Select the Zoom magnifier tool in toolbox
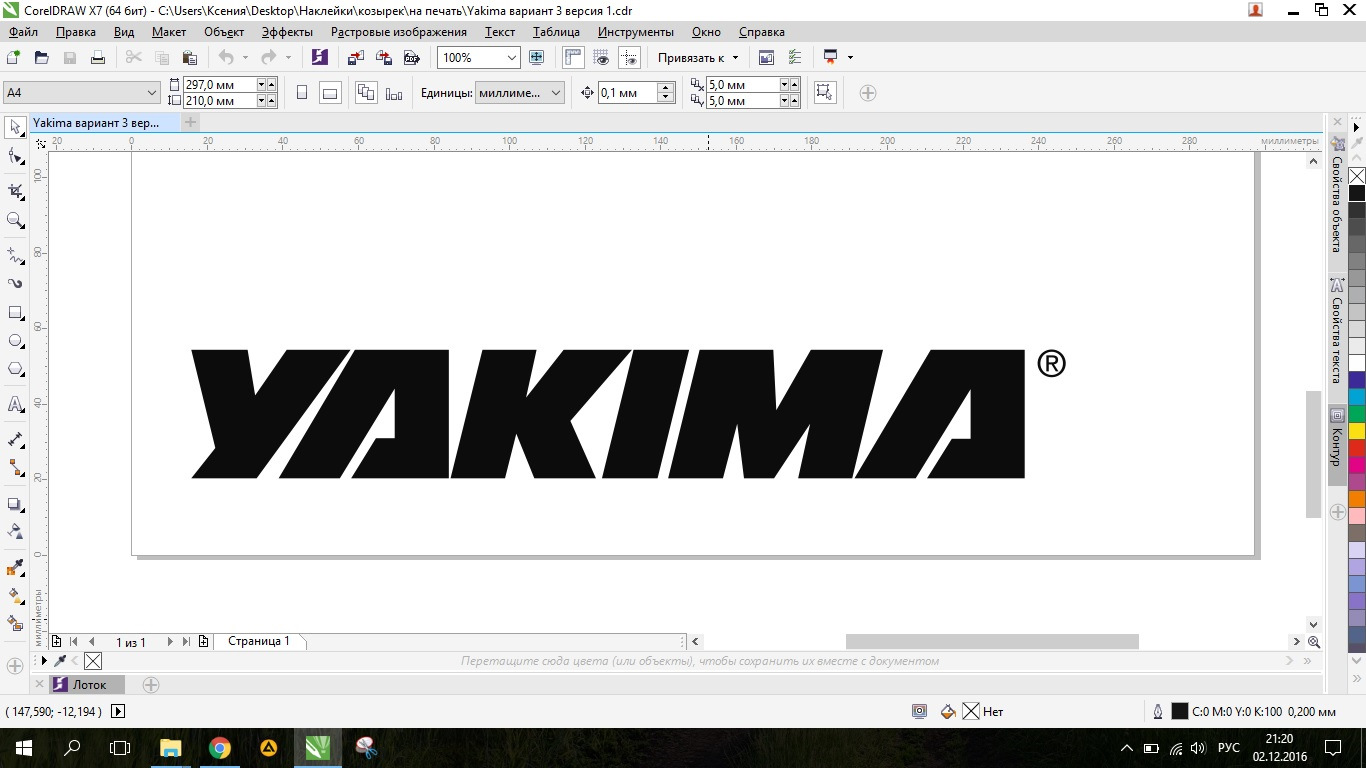 [x=16, y=220]
